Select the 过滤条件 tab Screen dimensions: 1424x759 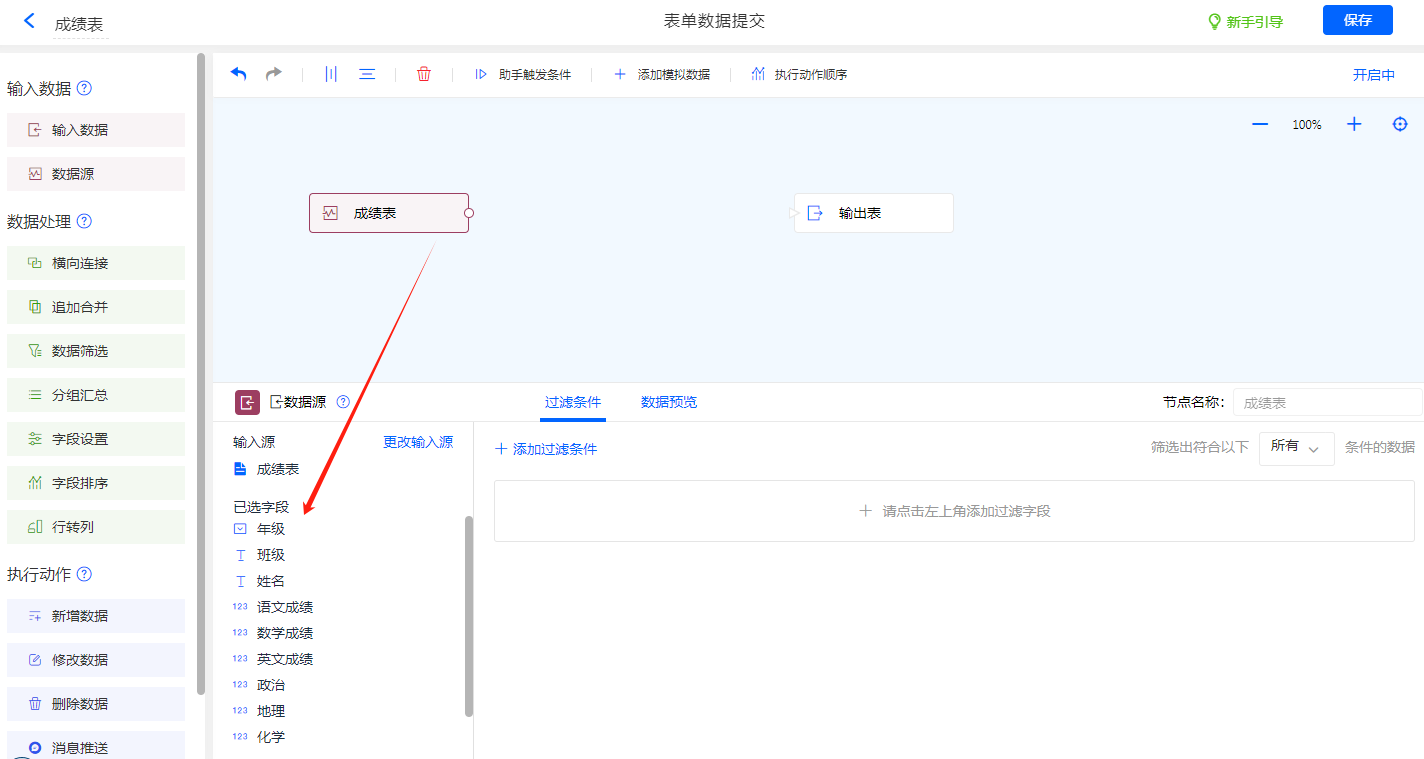tap(573, 402)
